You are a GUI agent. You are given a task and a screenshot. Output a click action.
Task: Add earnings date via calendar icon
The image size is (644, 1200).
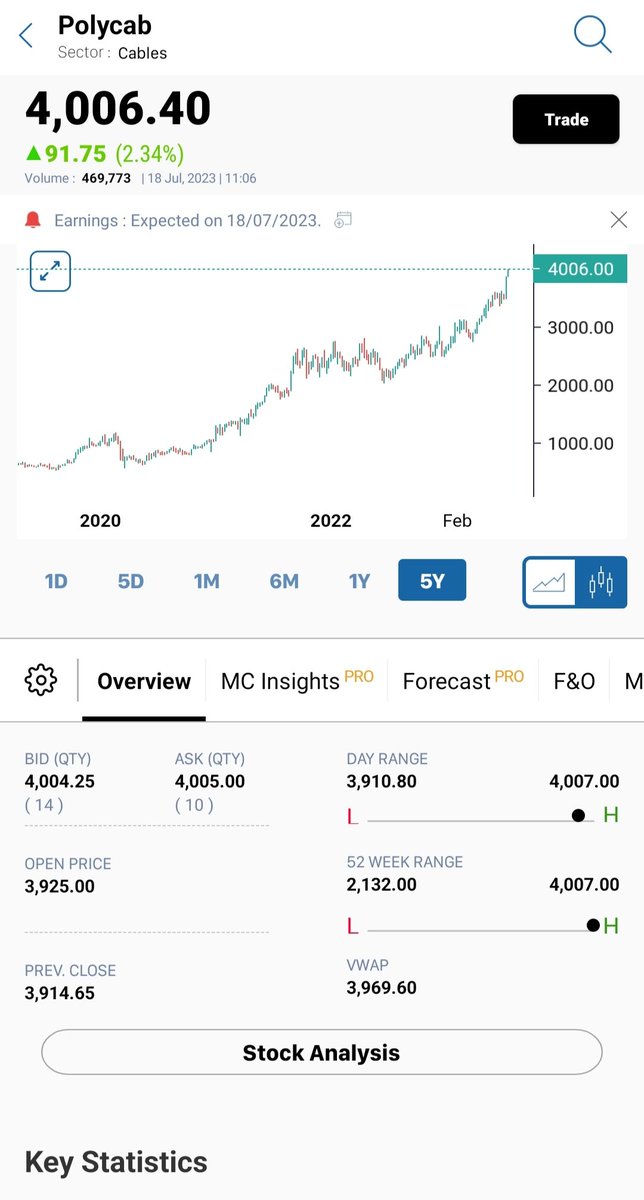click(x=343, y=220)
